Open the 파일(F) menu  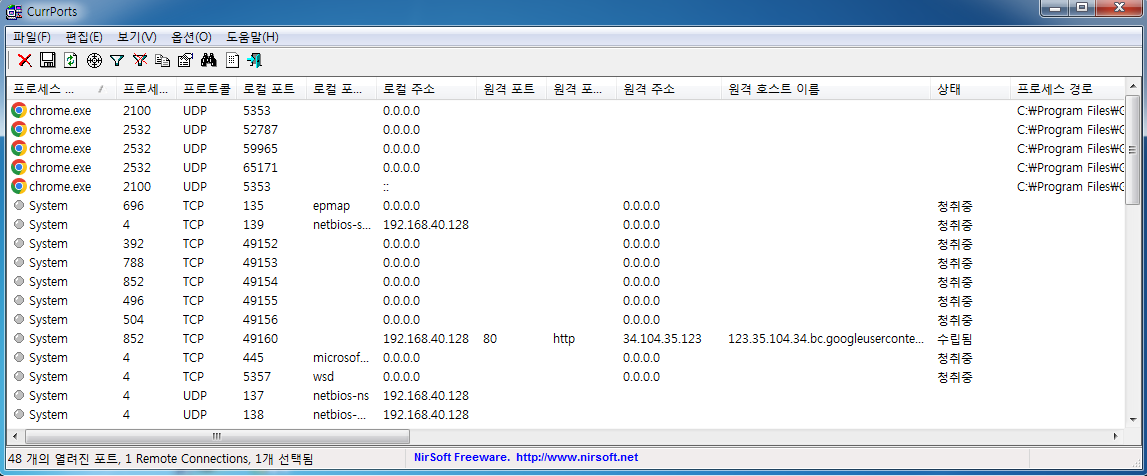(x=32, y=37)
